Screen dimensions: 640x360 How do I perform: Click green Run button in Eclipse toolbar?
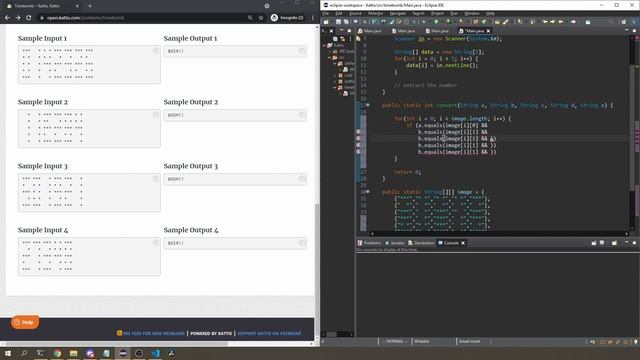(x=436, y=22)
